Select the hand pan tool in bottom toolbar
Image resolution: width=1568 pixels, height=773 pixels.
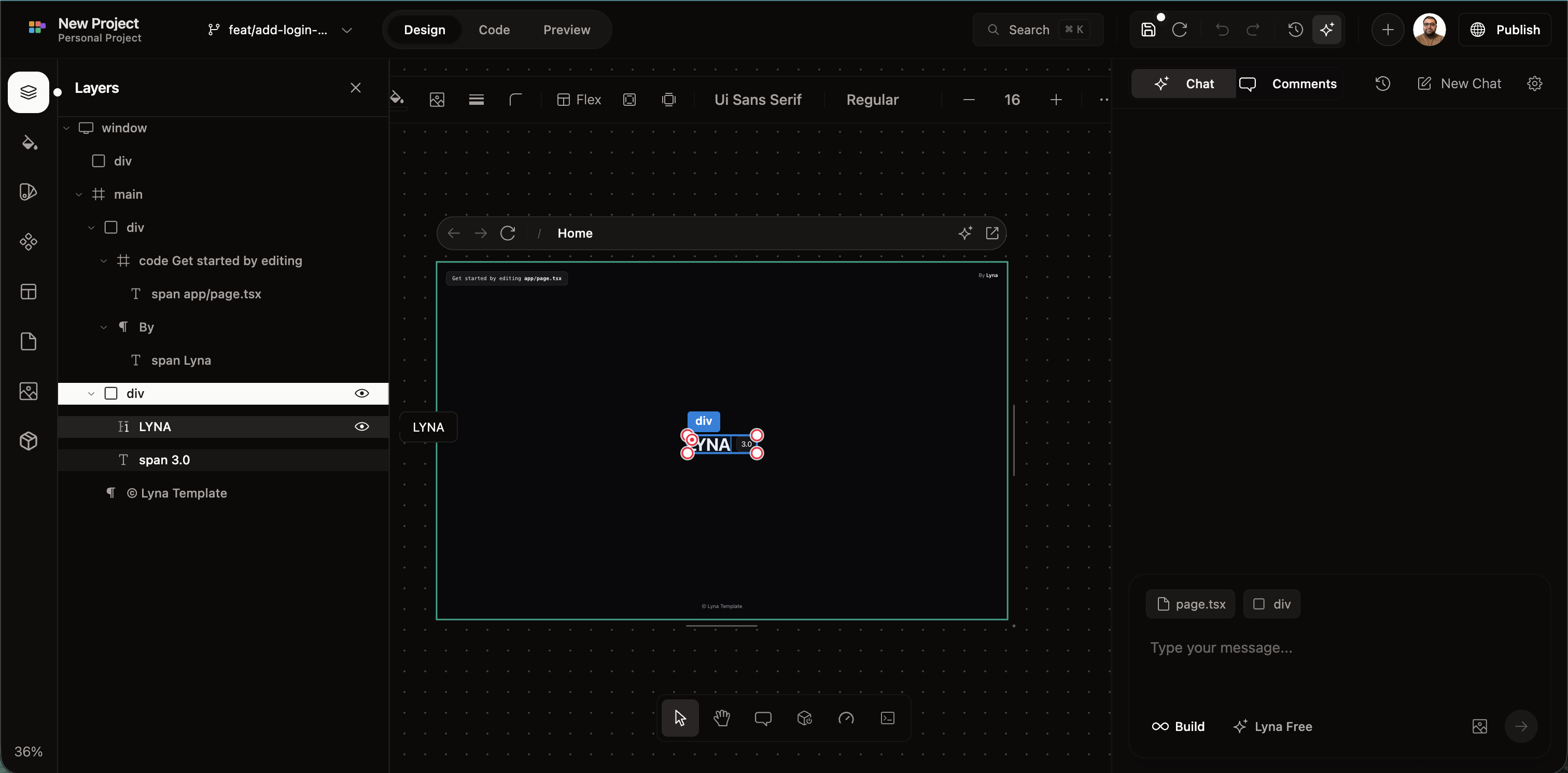click(722, 719)
